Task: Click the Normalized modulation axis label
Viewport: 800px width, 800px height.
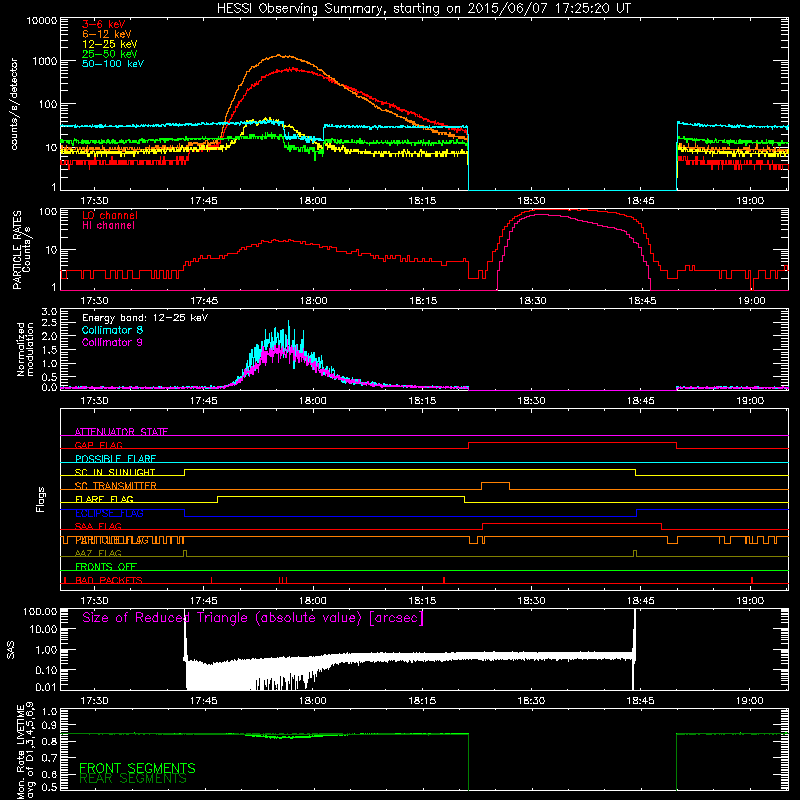Action: [x=24, y=349]
